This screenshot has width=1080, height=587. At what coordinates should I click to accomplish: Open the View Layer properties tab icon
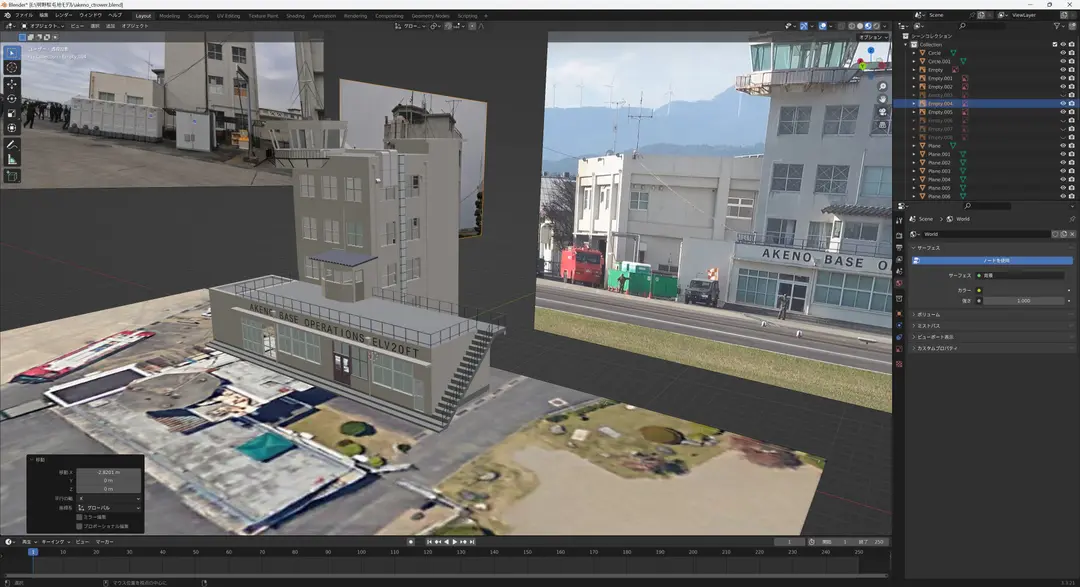(x=899, y=259)
